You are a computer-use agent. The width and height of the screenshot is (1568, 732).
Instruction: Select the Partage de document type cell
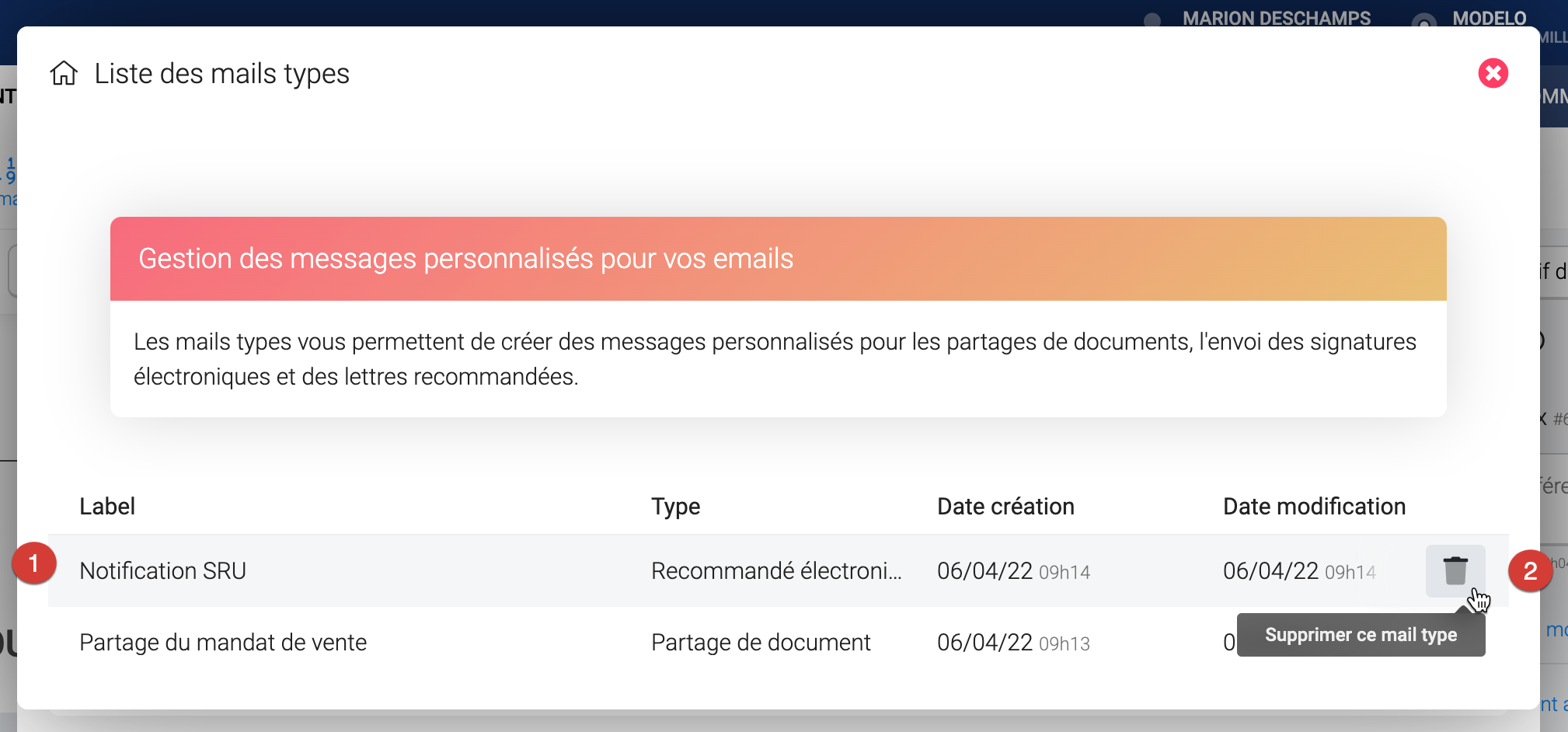click(761, 643)
